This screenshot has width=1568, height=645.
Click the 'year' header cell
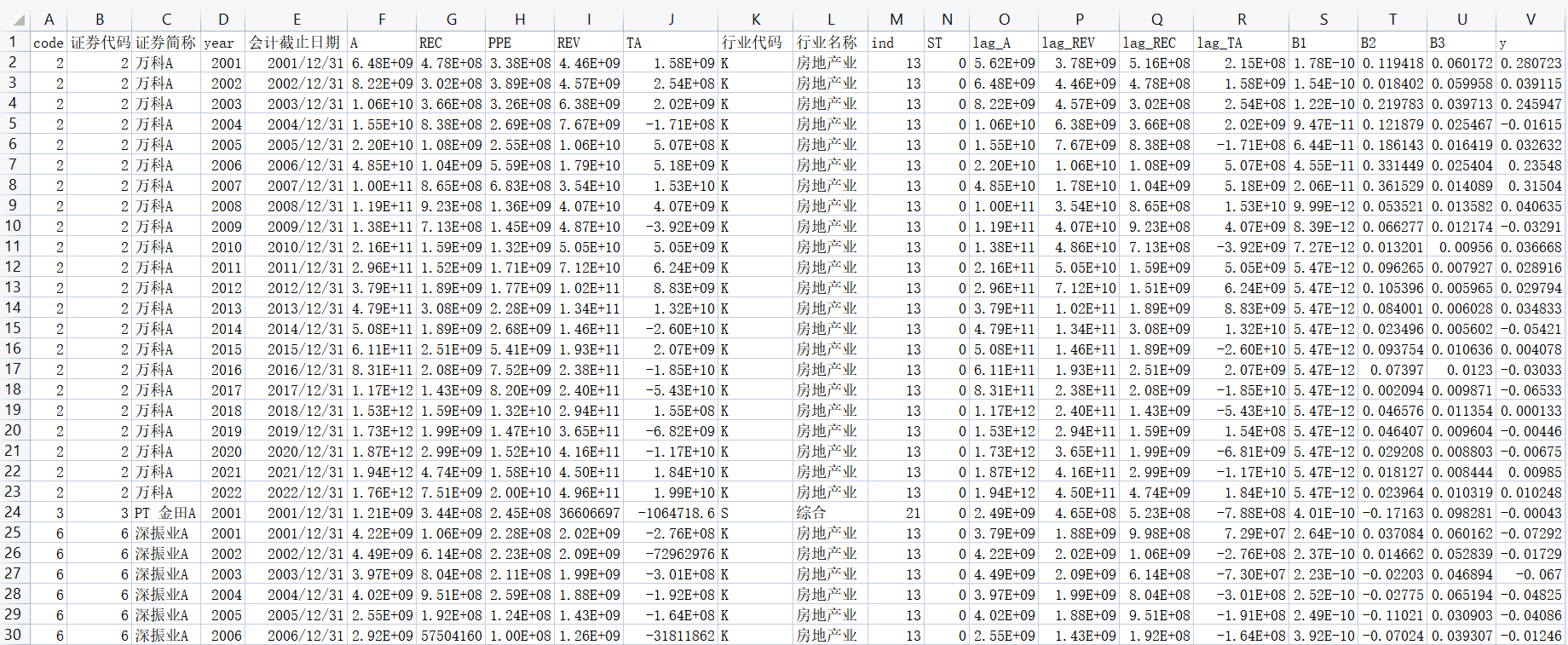point(223,43)
